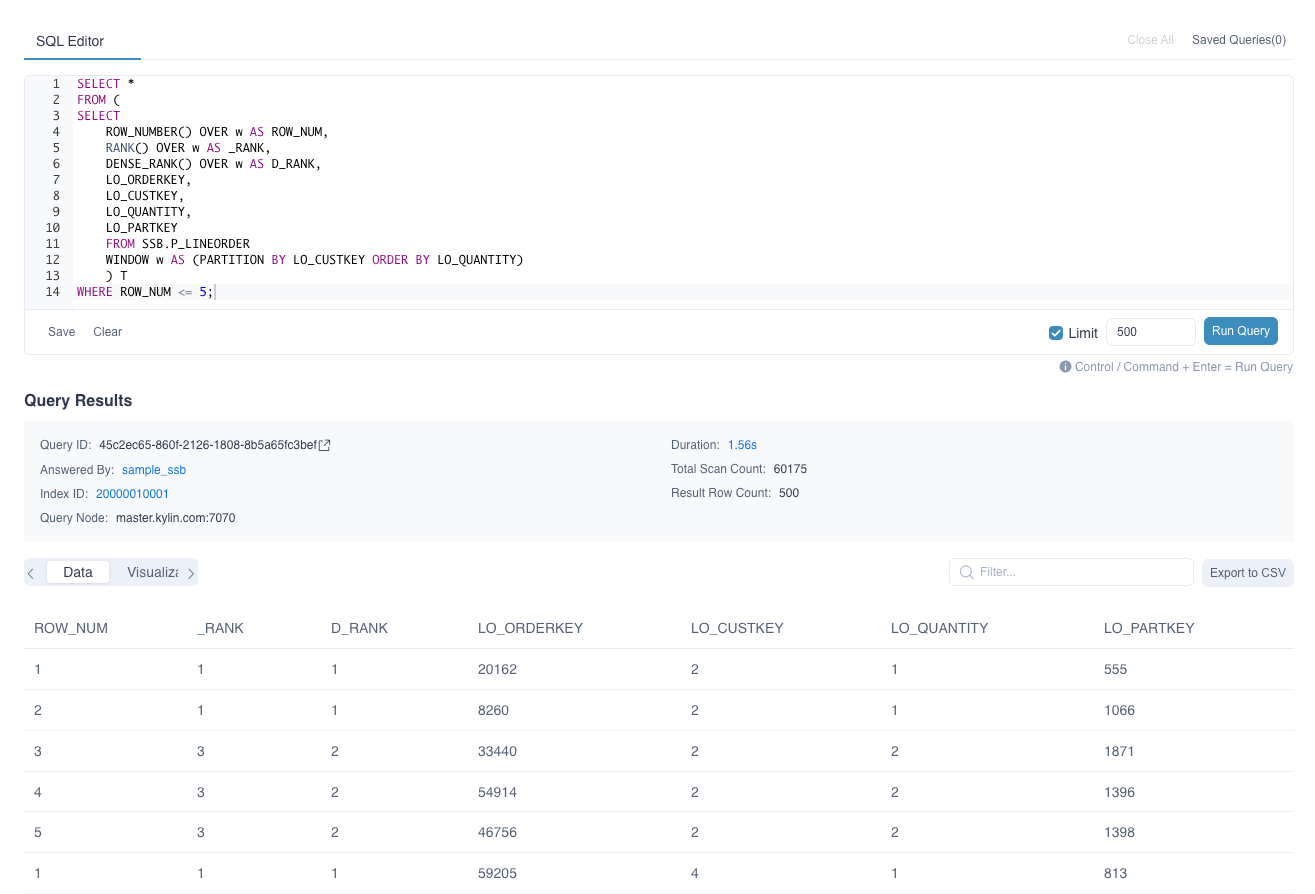The width and height of the screenshot is (1315, 894).
Task: Open the Saved Queries(0) list
Action: pyautogui.click(x=1238, y=40)
